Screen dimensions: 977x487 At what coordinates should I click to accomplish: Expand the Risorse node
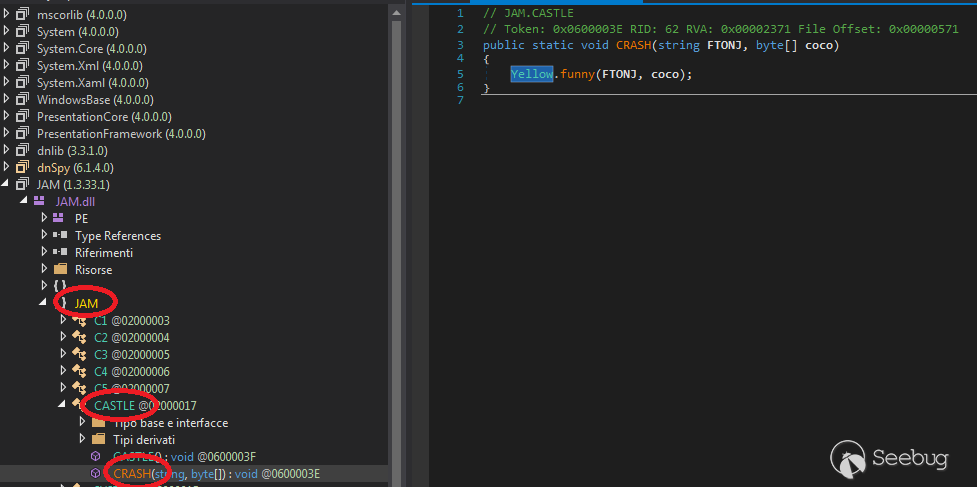coord(44,270)
